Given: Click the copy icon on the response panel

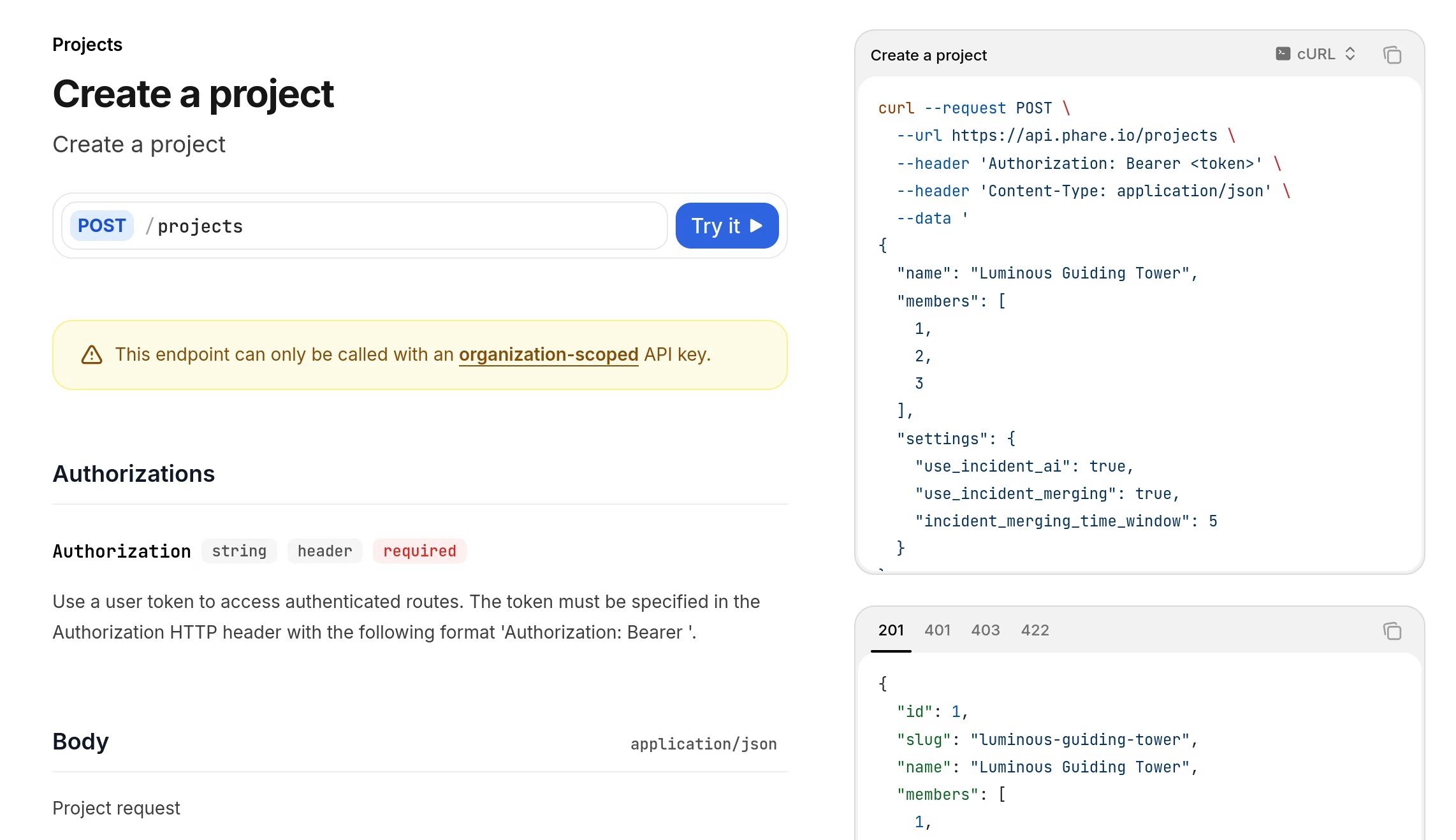Looking at the screenshot, I should click(x=1392, y=631).
